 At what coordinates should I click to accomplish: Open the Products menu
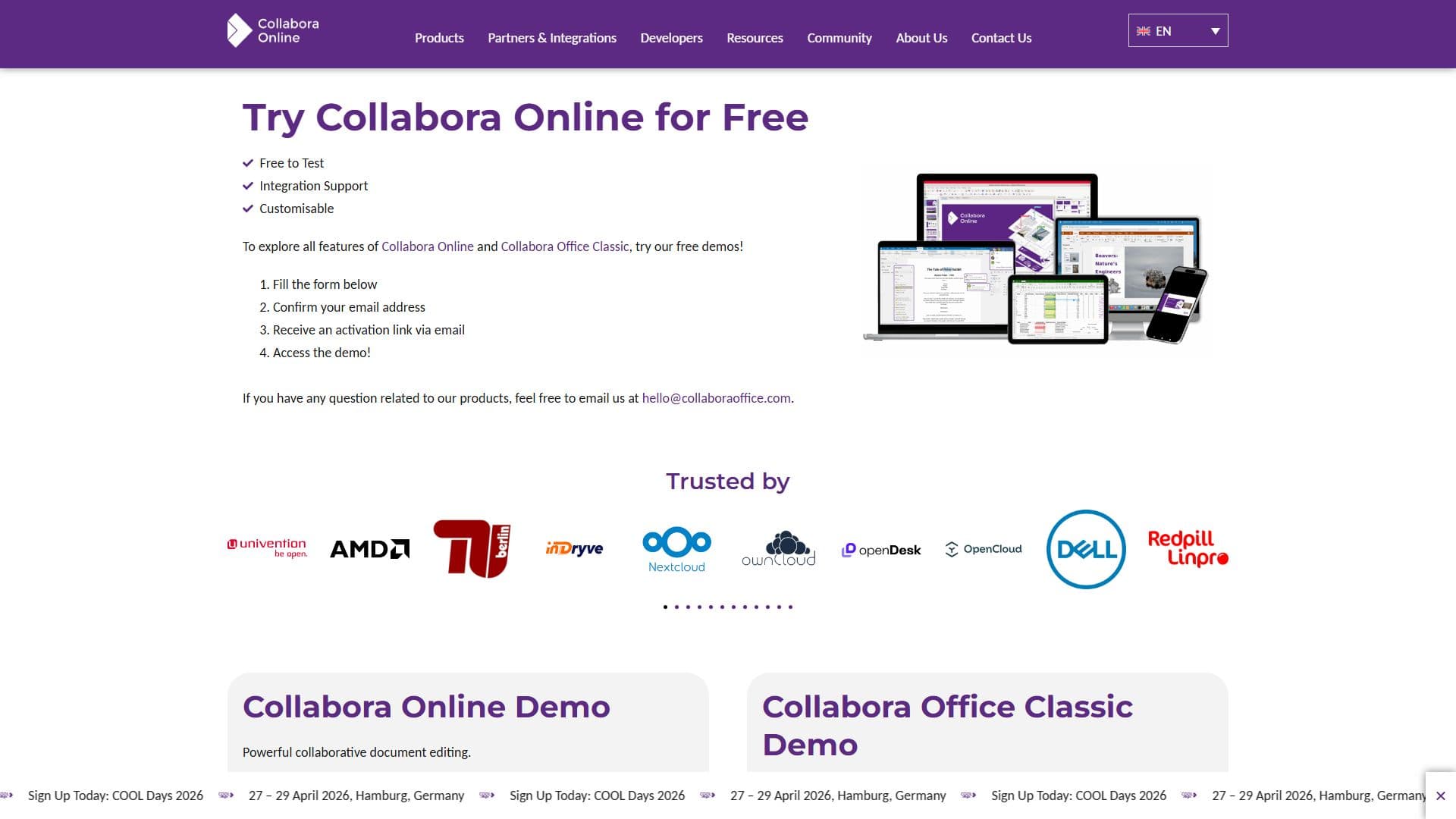439,38
